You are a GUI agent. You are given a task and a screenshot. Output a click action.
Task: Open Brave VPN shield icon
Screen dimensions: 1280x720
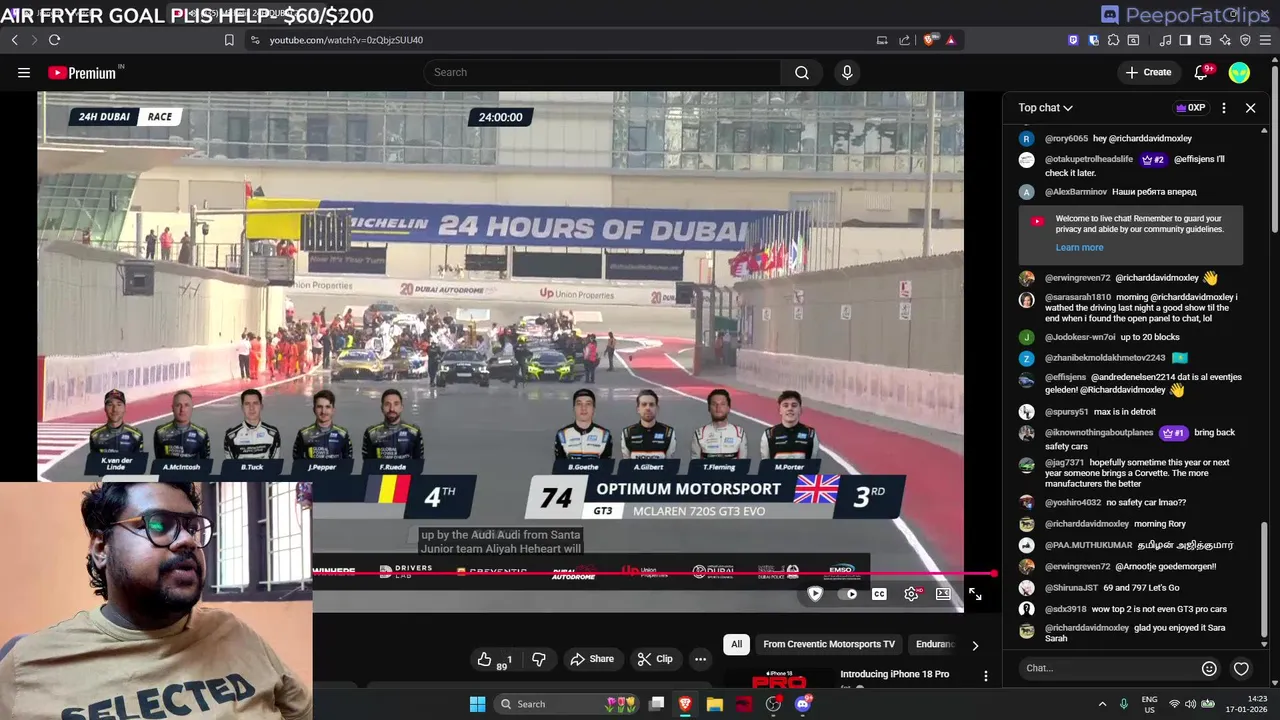tap(1245, 40)
